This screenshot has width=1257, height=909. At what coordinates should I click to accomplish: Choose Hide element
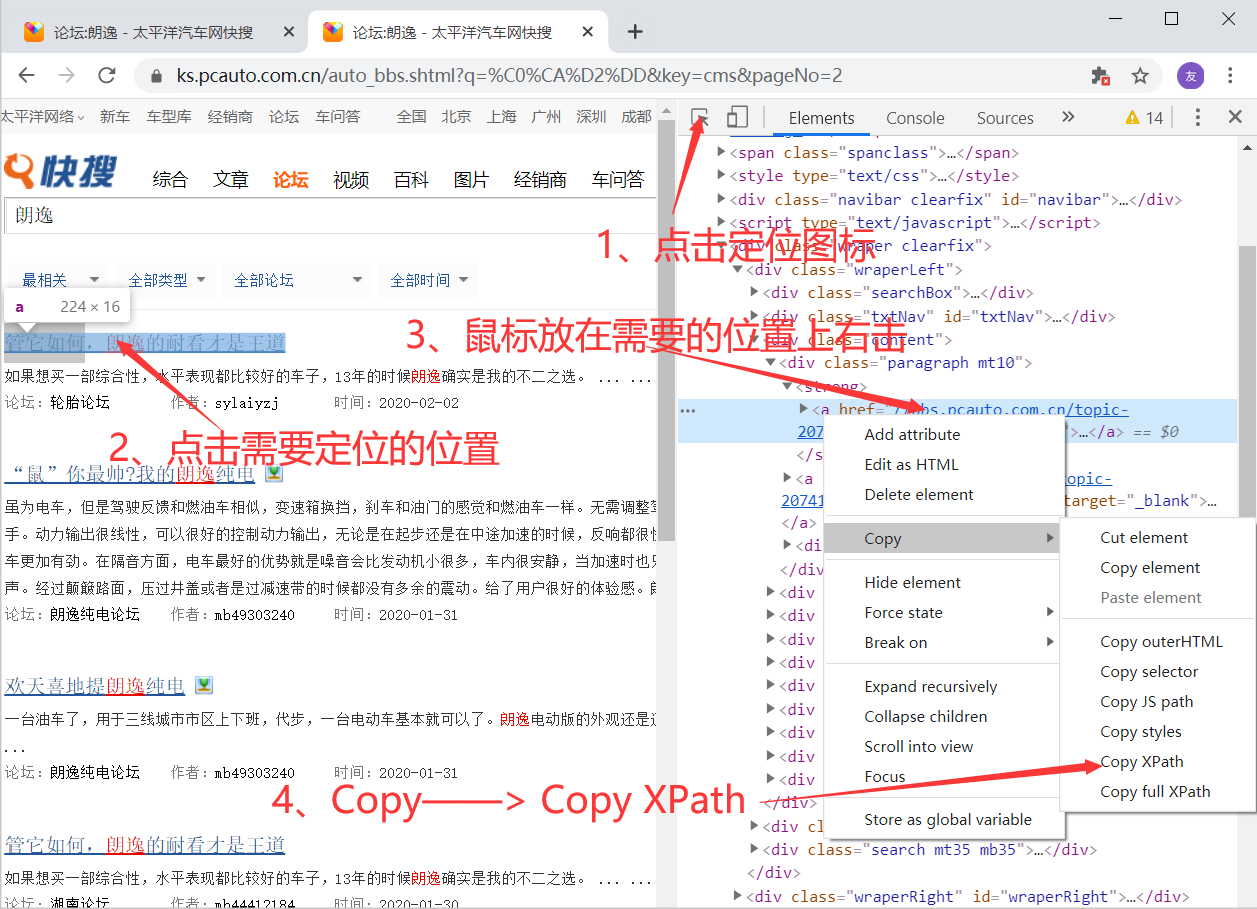[x=912, y=582]
